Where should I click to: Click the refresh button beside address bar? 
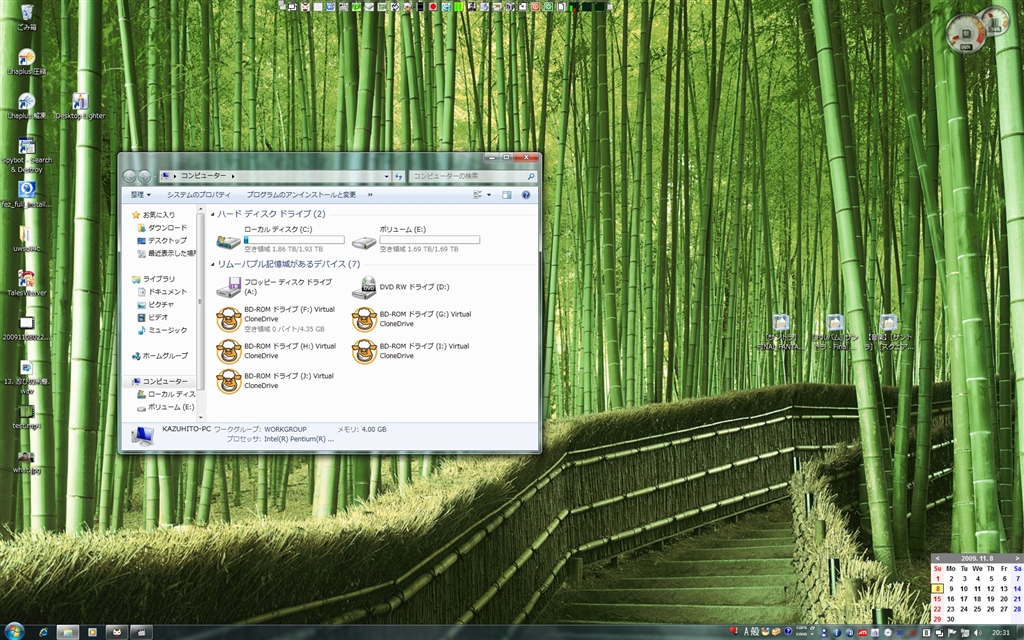398,176
